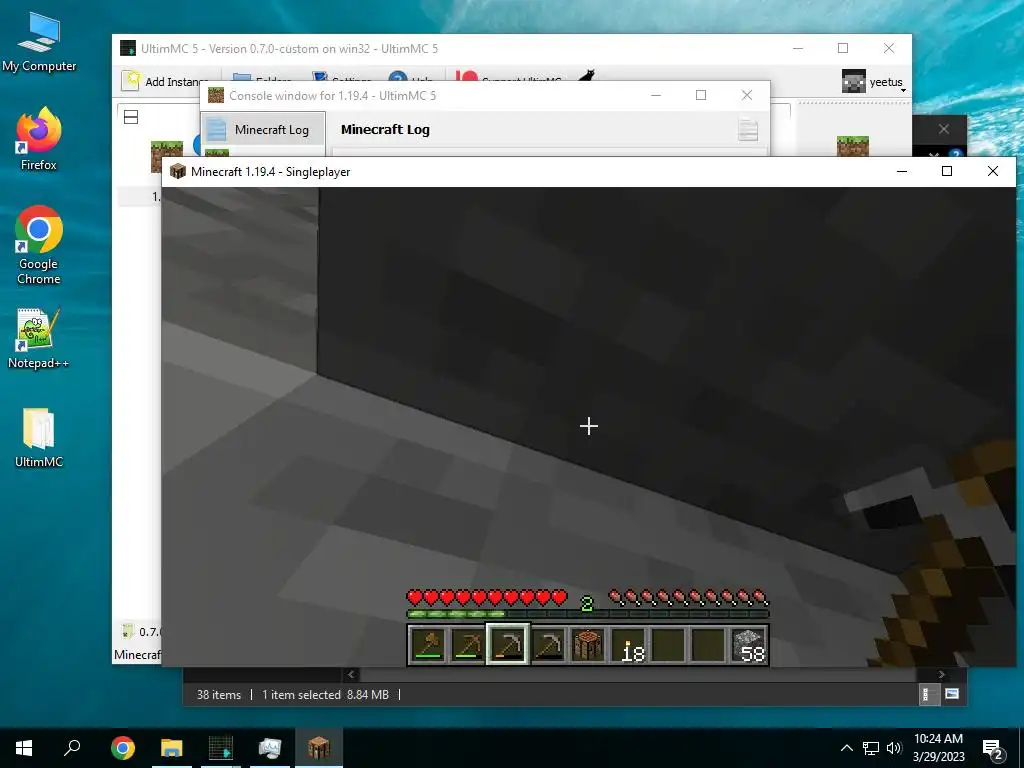Open Chrome from the taskbar
The width and height of the screenshot is (1024, 768).
coord(123,748)
